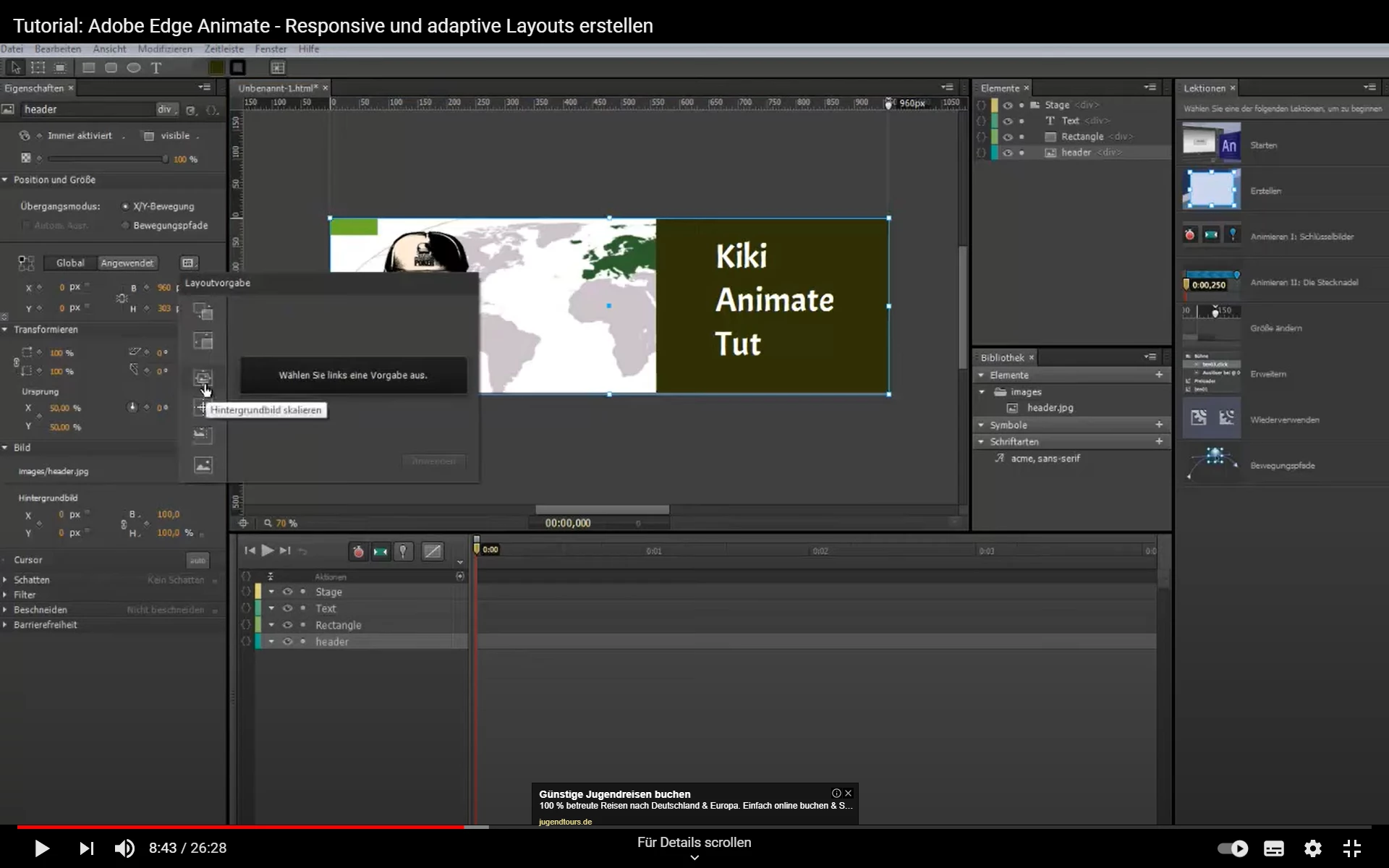This screenshot has width=1389, height=868.
Task: Collapse the Position und Größe section
Action: click(5, 179)
